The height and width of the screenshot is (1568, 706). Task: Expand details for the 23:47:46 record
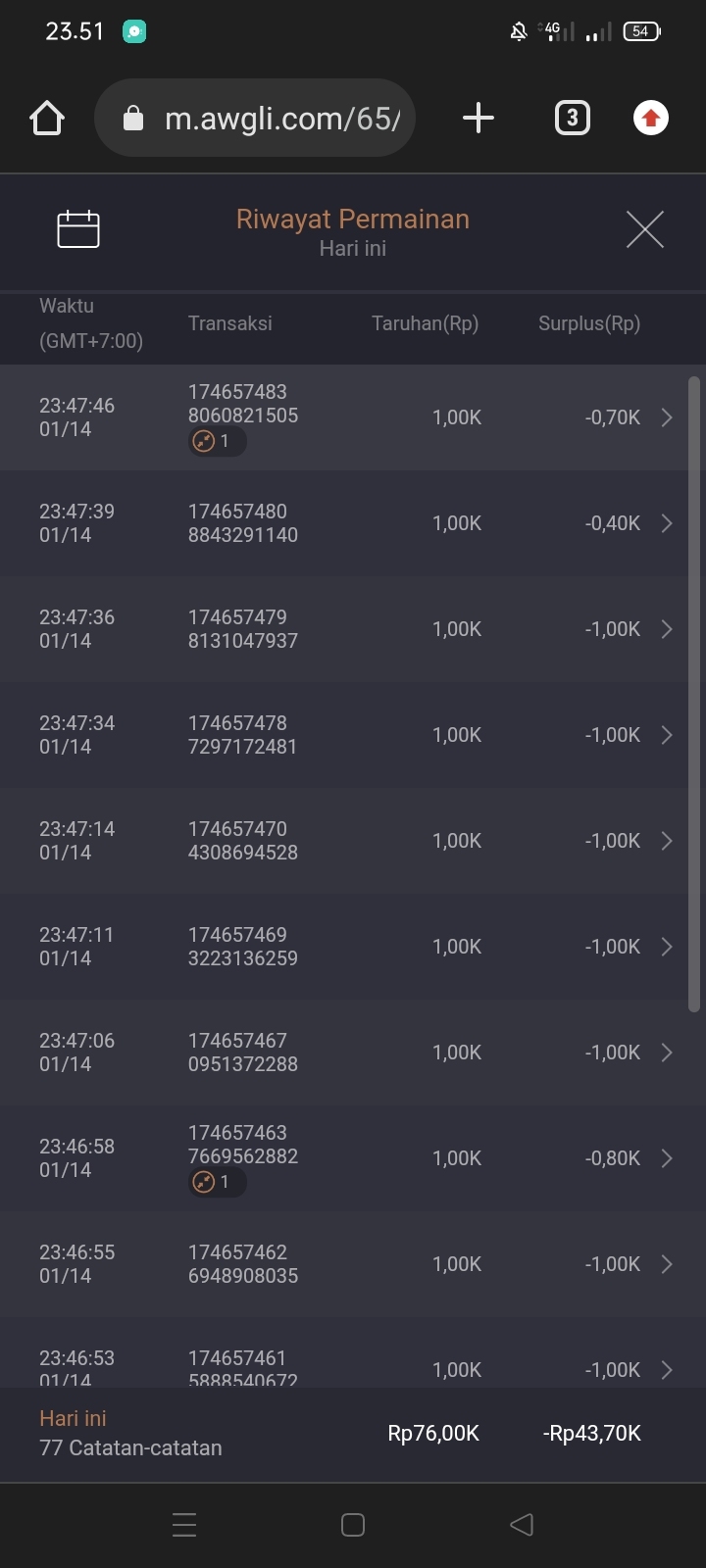pos(667,417)
